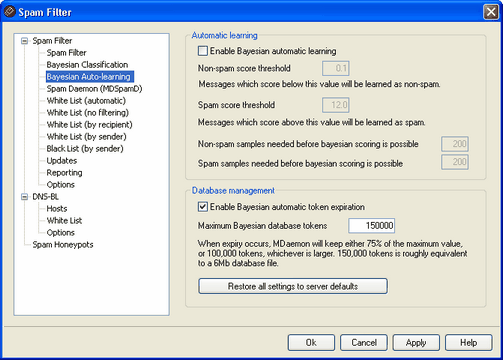Open the Spam Filter child page
503x360 pixels.
click(x=66, y=53)
